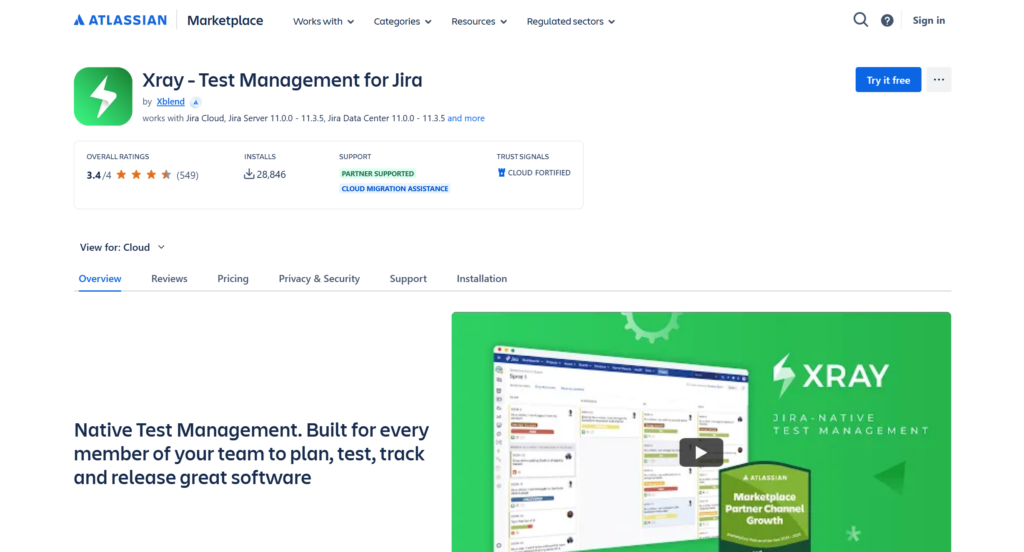Click the Try it free button
Screen dimensions: 1024x552
pyautogui.click(x=888, y=80)
